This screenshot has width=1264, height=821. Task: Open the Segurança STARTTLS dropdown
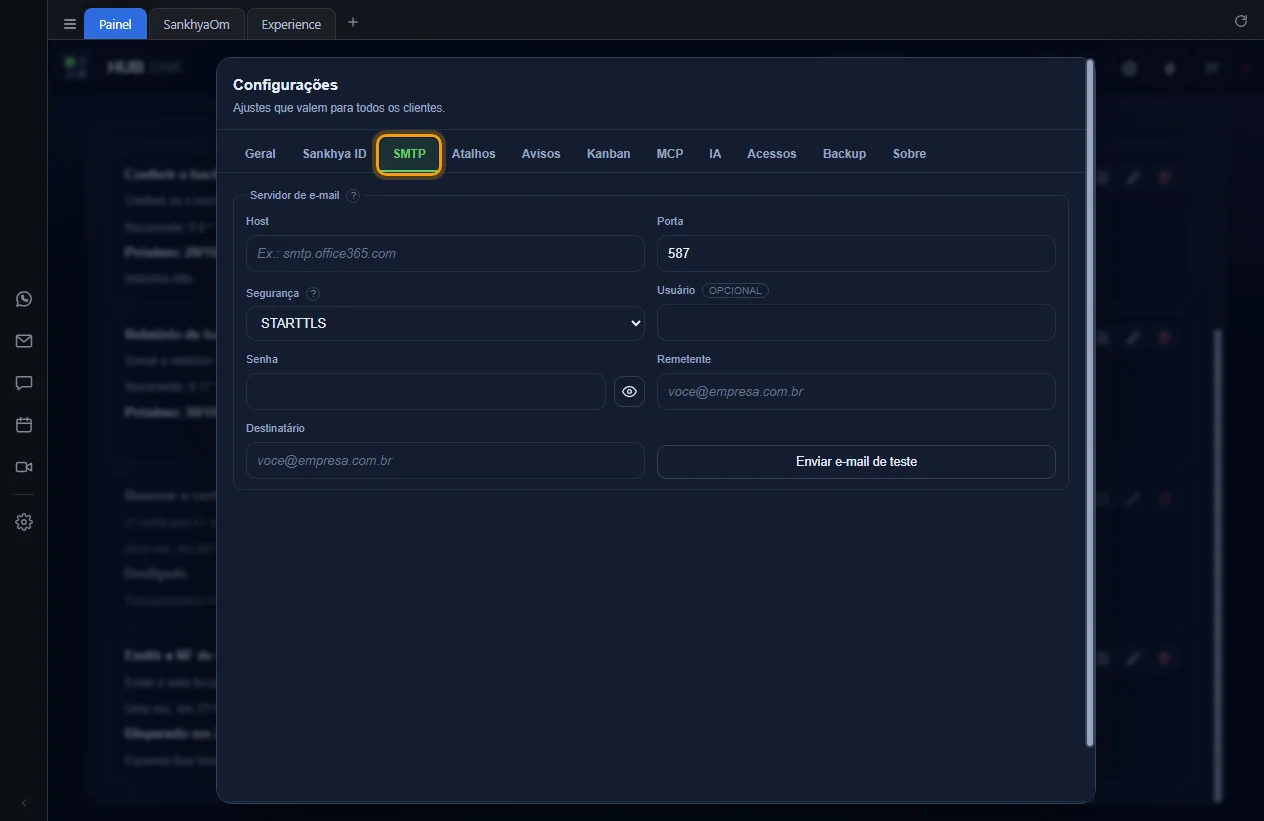click(445, 323)
